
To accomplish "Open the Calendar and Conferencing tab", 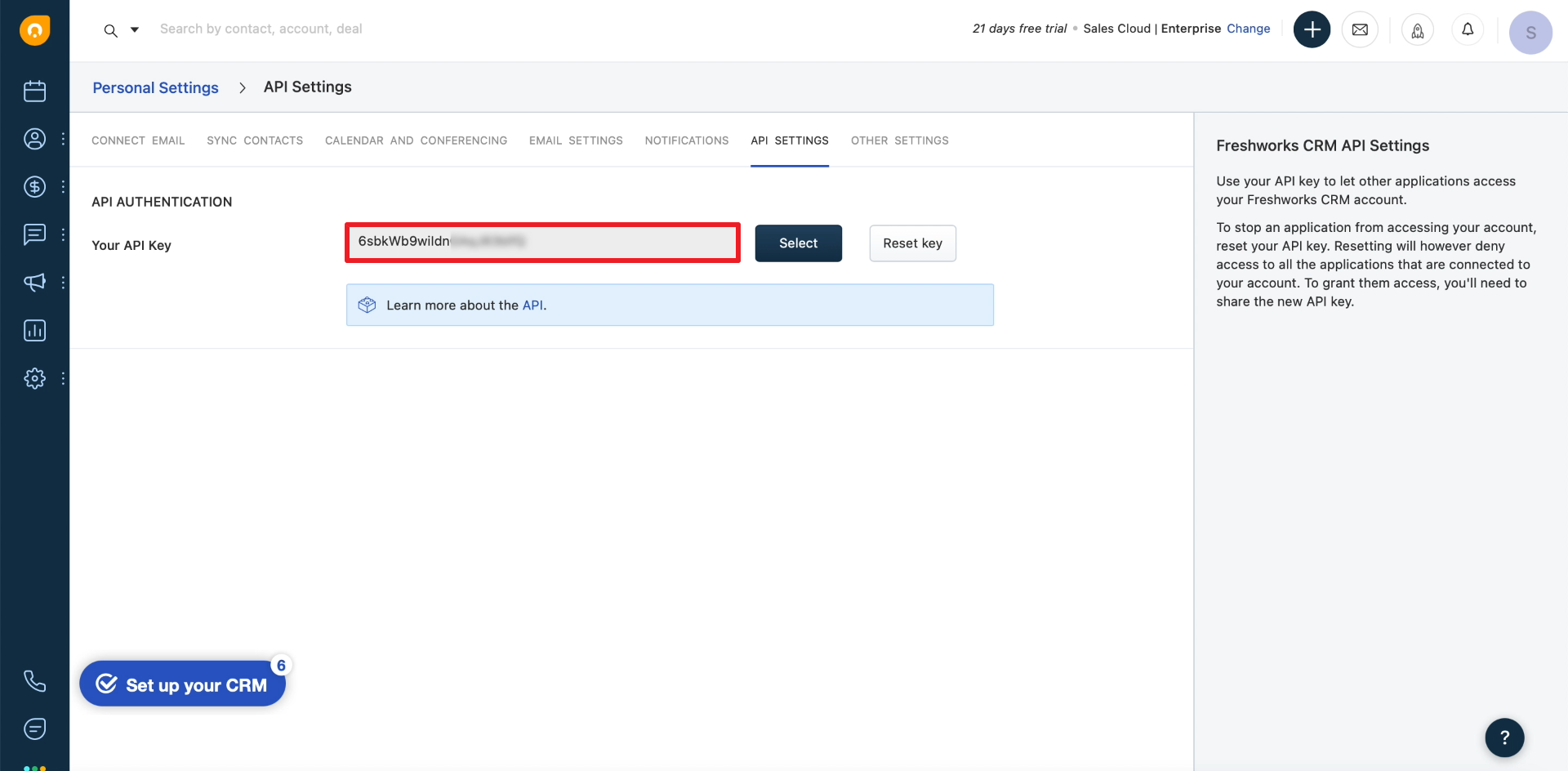I will (416, 140).
